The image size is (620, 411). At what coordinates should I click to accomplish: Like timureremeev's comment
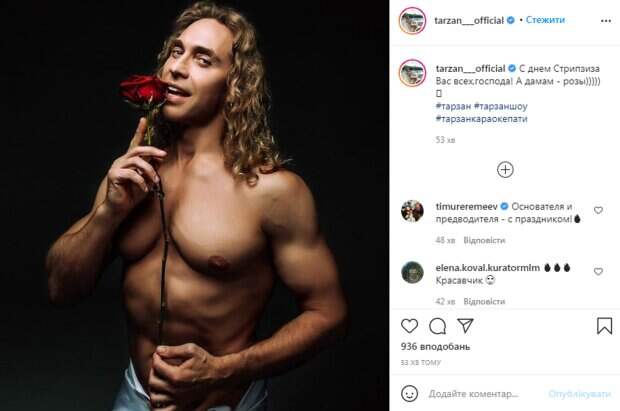598,211
